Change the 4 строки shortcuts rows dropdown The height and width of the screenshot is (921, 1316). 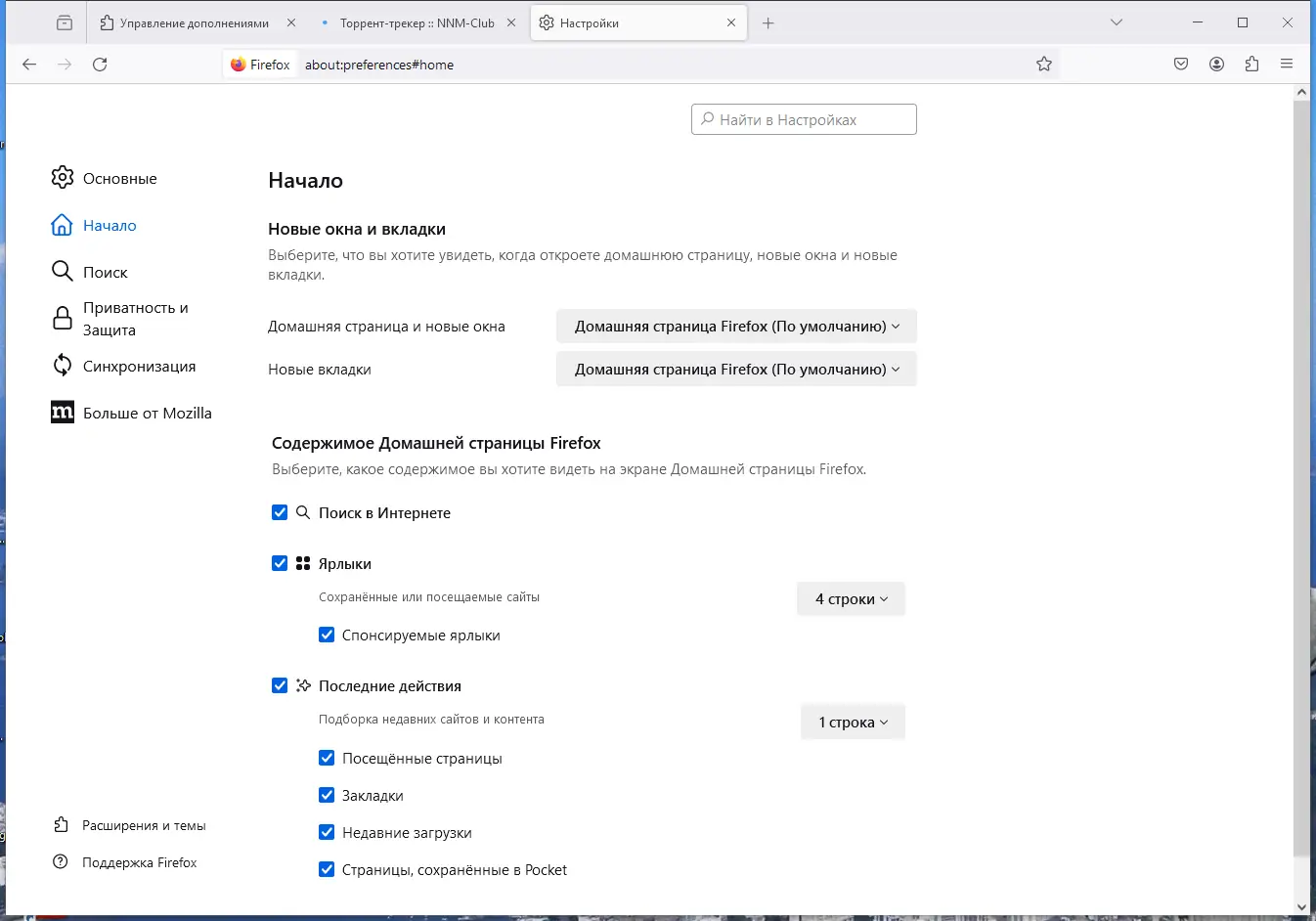851,599
